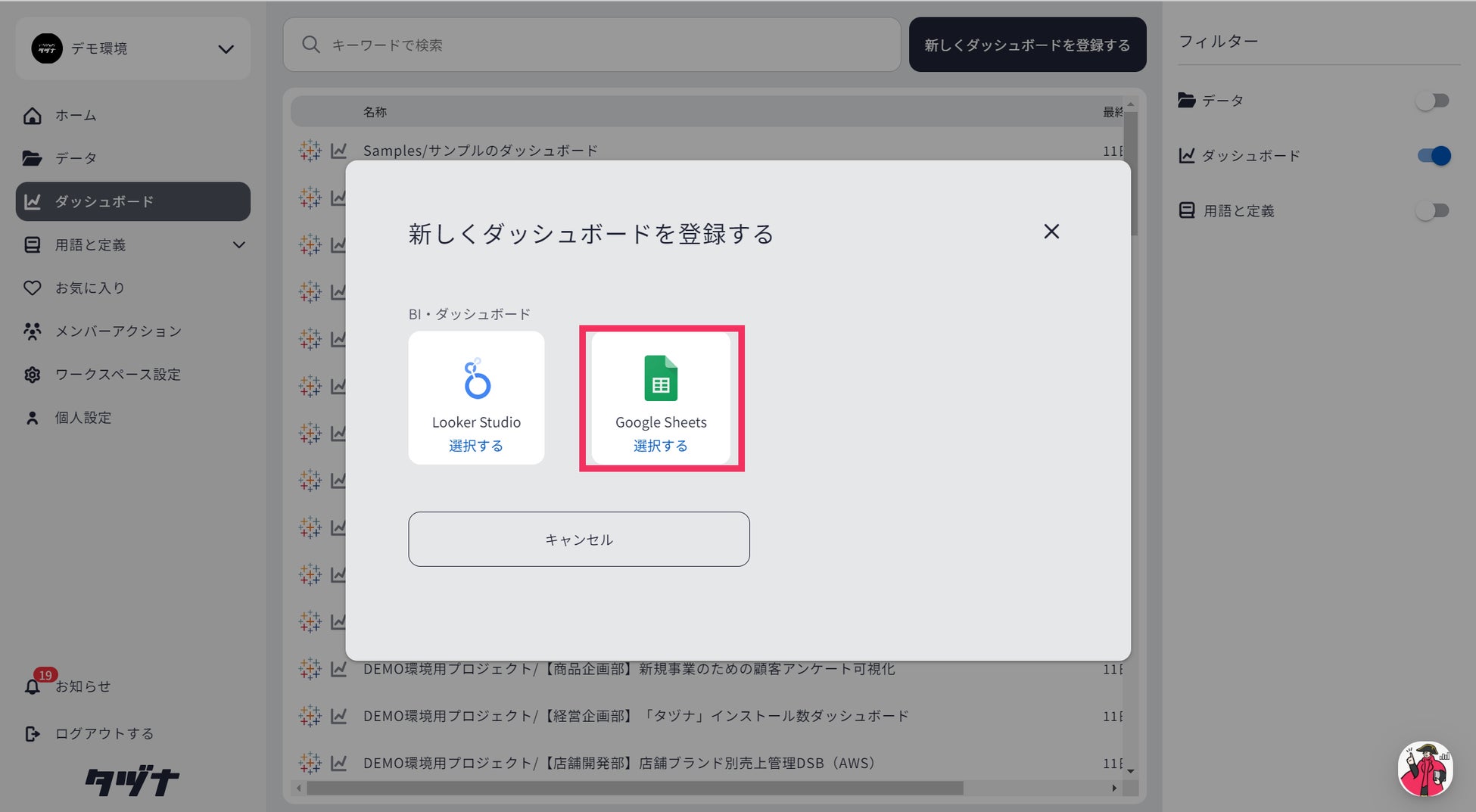The image size is (1476, 812).
Task: Open Samples/サンプルのダッシュボード row
Action: (x=481, y=151)
